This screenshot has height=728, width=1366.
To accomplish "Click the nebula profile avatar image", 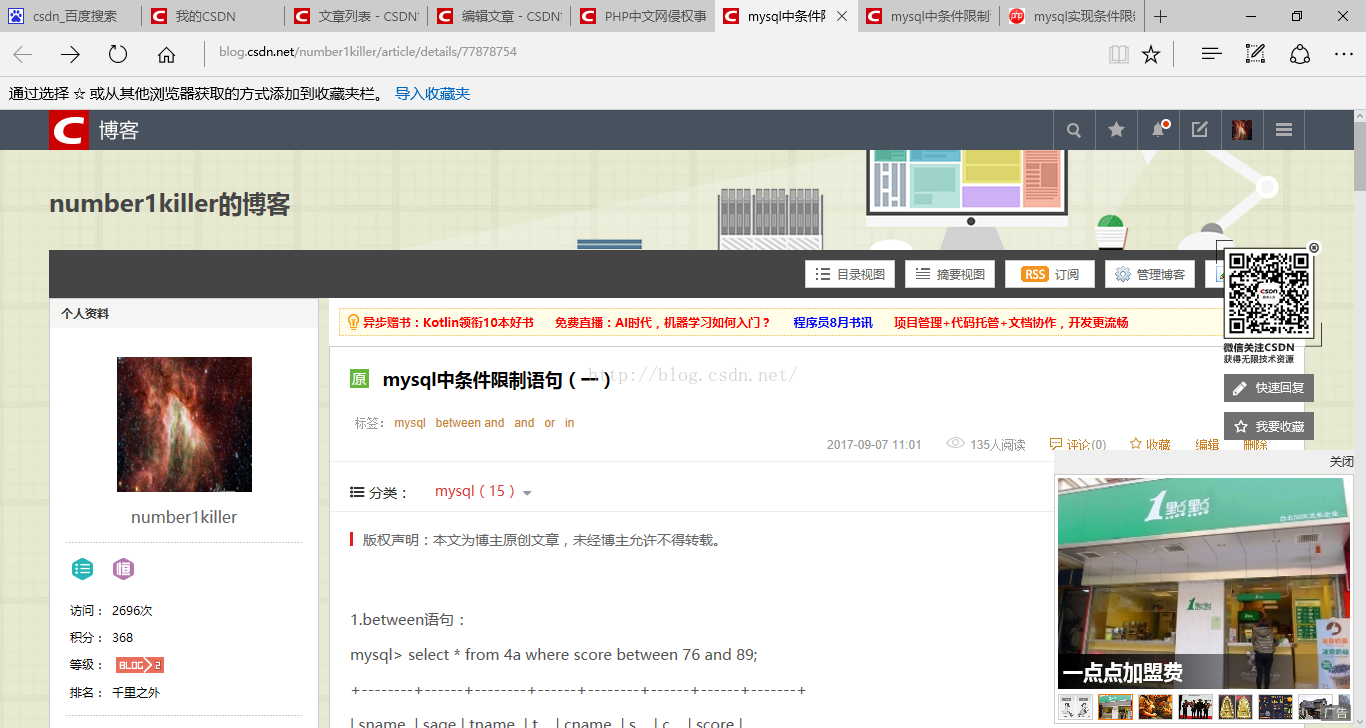I will coord(184,424).
